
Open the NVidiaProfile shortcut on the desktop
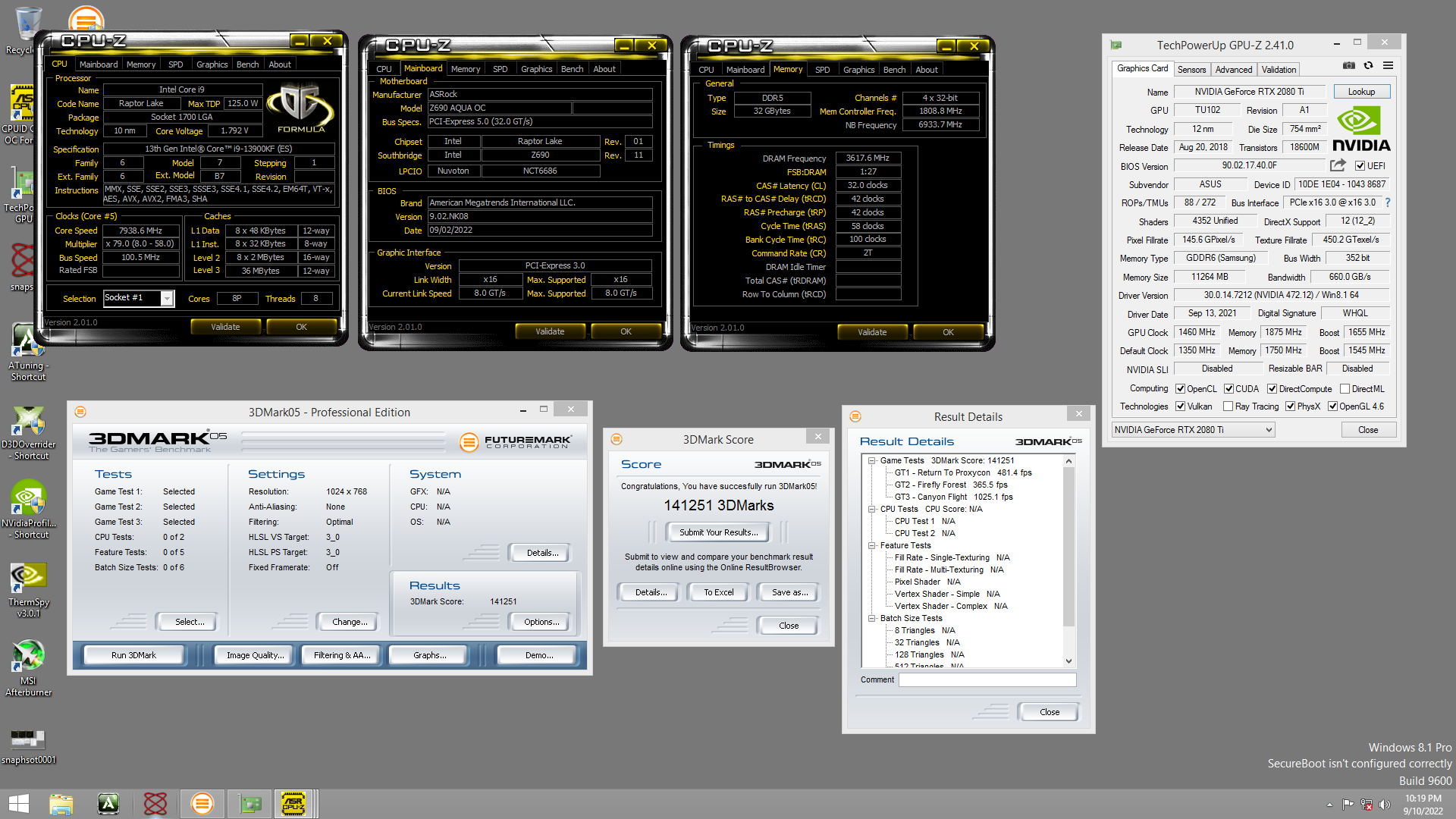[29, 510]
